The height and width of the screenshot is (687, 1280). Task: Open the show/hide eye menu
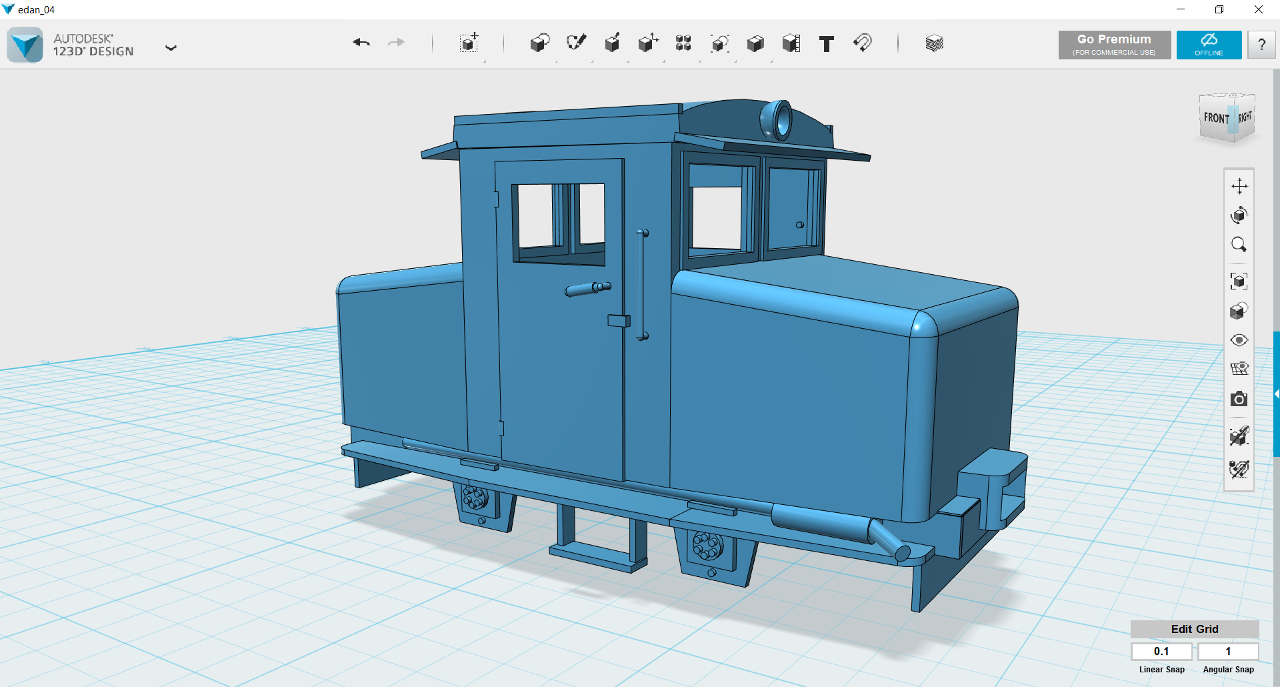click(1239, 340)
